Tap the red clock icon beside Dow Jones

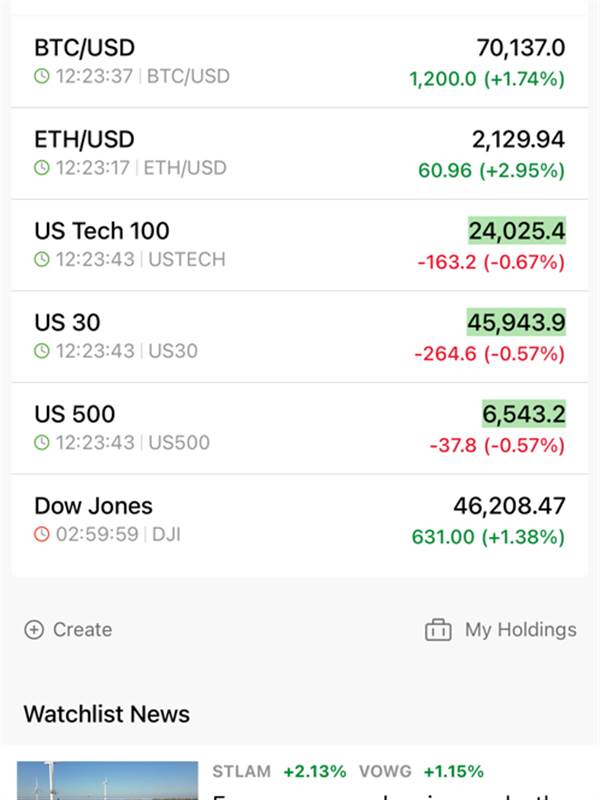41,535
